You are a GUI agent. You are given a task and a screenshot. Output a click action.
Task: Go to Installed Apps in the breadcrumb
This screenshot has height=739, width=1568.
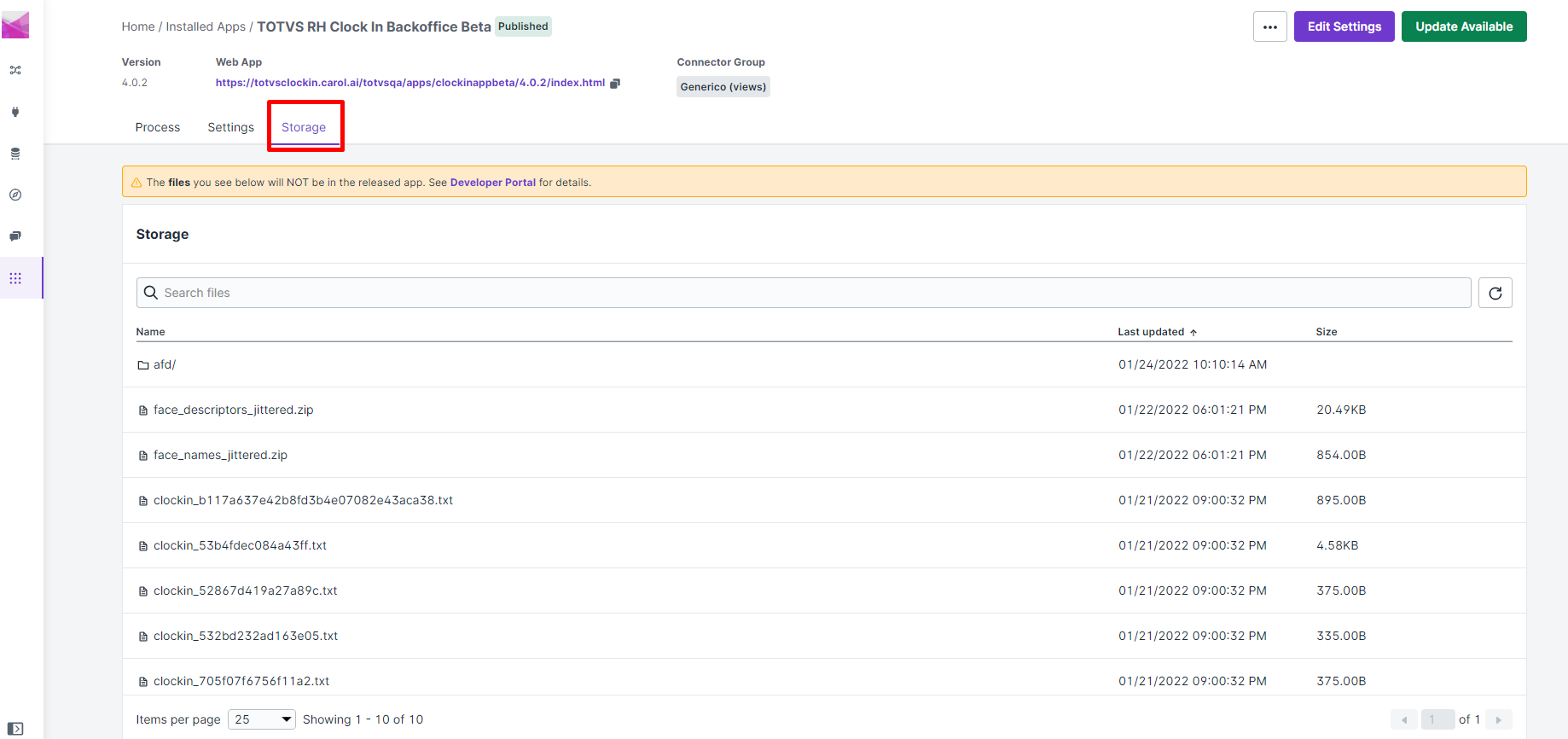(x=206, y=26)
